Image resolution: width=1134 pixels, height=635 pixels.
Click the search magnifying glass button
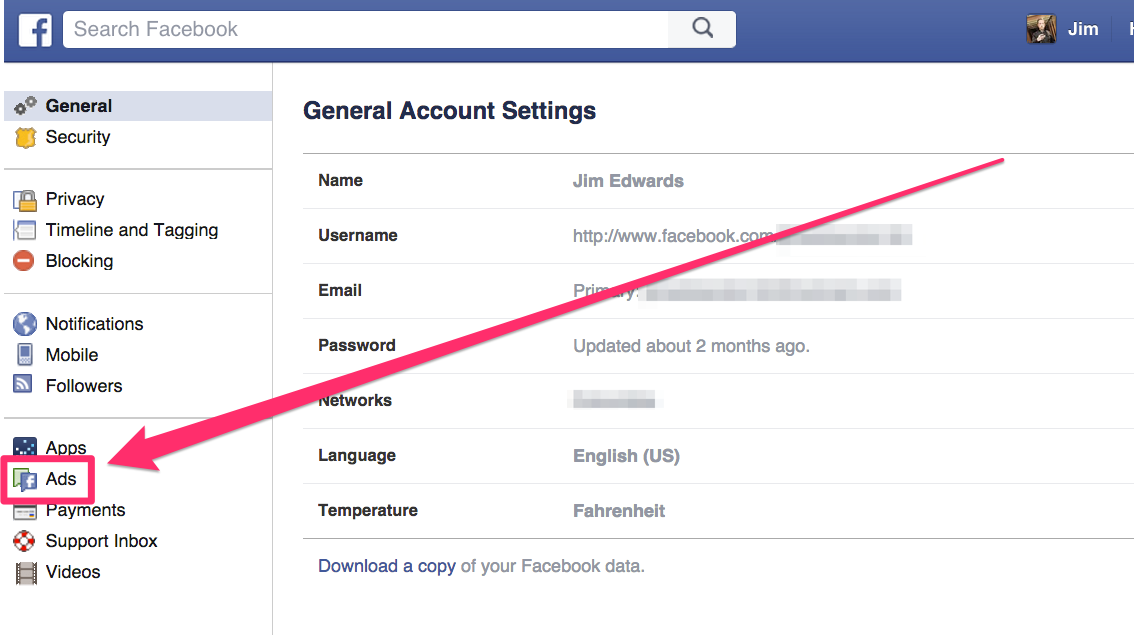(702, 29)
